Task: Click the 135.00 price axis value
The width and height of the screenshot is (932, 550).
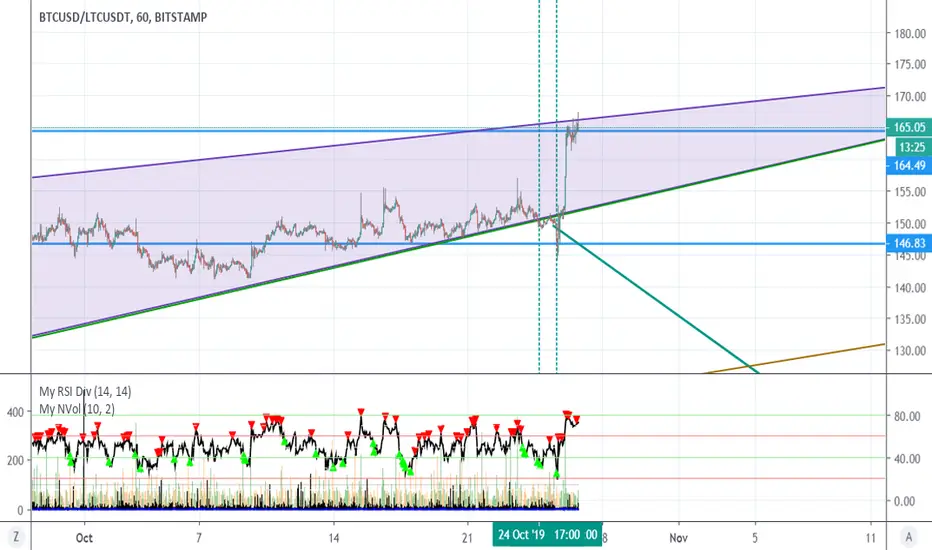Action: point(910,319)
